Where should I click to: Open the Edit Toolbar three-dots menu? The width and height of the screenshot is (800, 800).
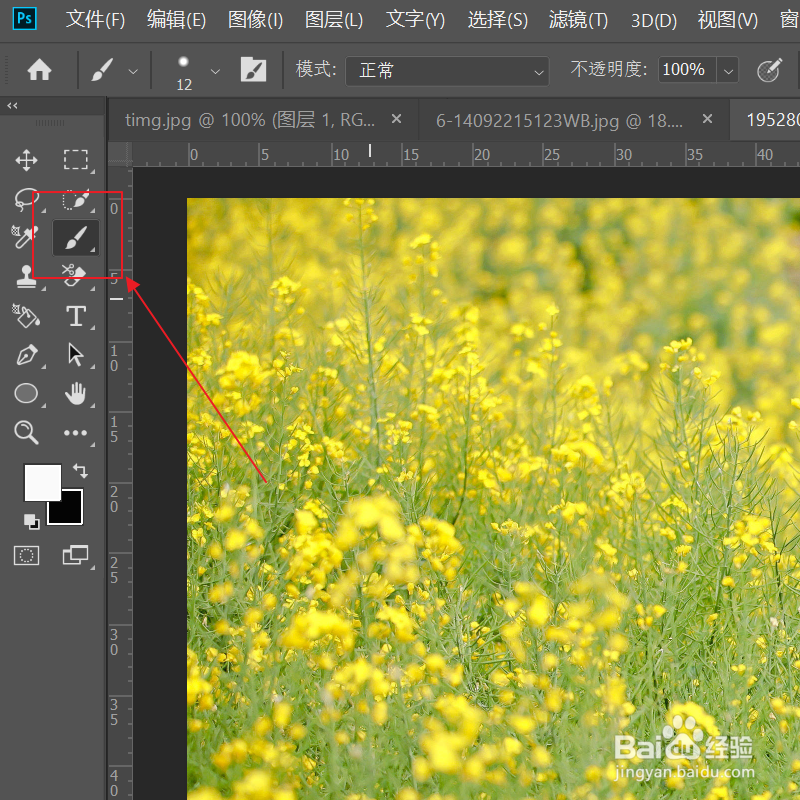tap(76, 433)
